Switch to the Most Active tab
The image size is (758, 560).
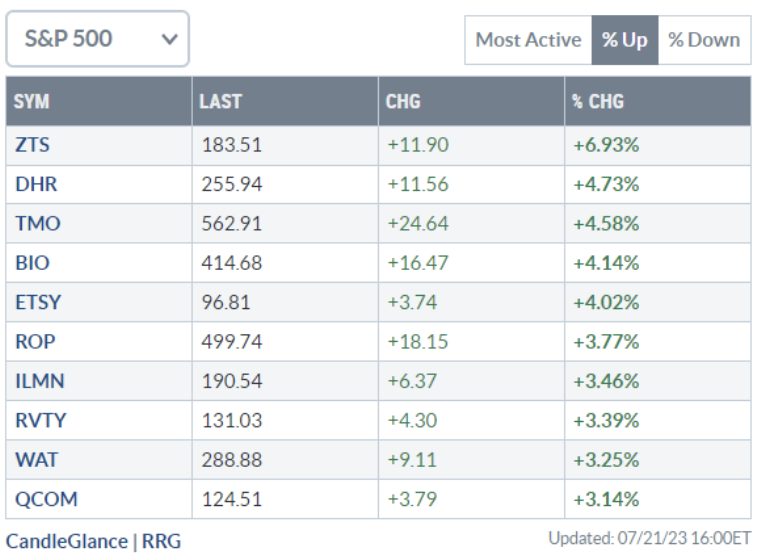coord(528,40)
